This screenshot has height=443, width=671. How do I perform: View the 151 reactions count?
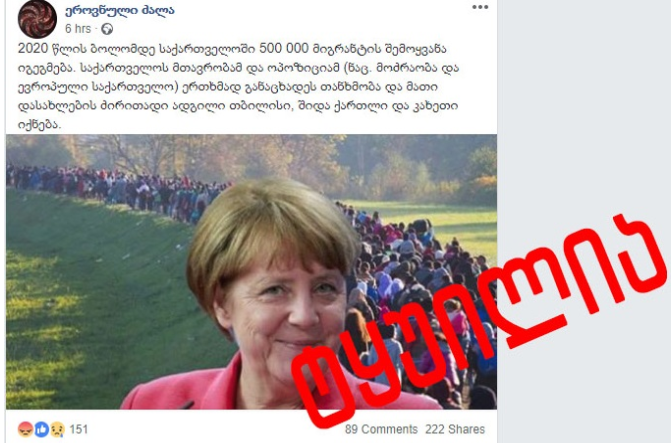click(x=78, y=429)
